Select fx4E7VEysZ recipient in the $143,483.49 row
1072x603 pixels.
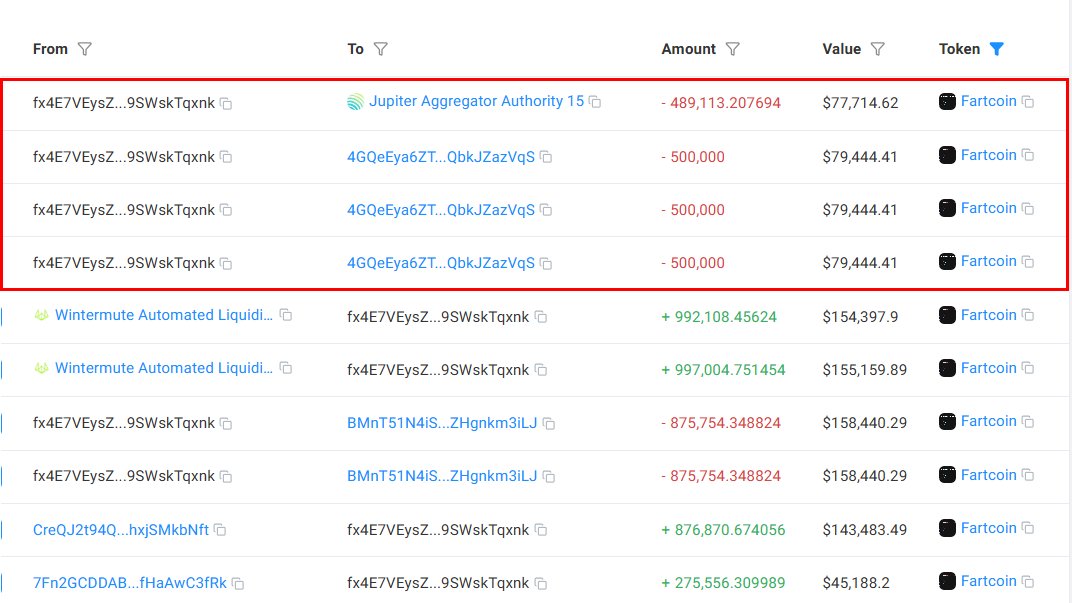coord(438,530)
